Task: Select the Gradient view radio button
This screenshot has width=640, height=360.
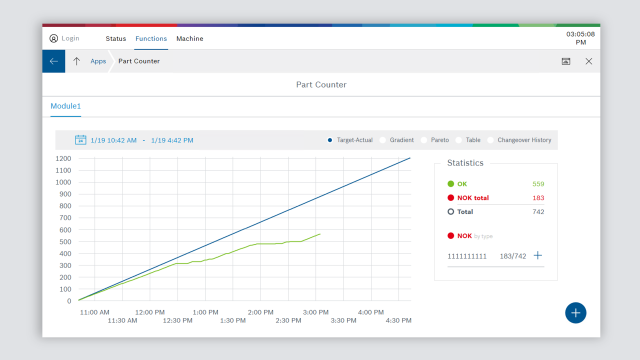Action: pos(383,140)
